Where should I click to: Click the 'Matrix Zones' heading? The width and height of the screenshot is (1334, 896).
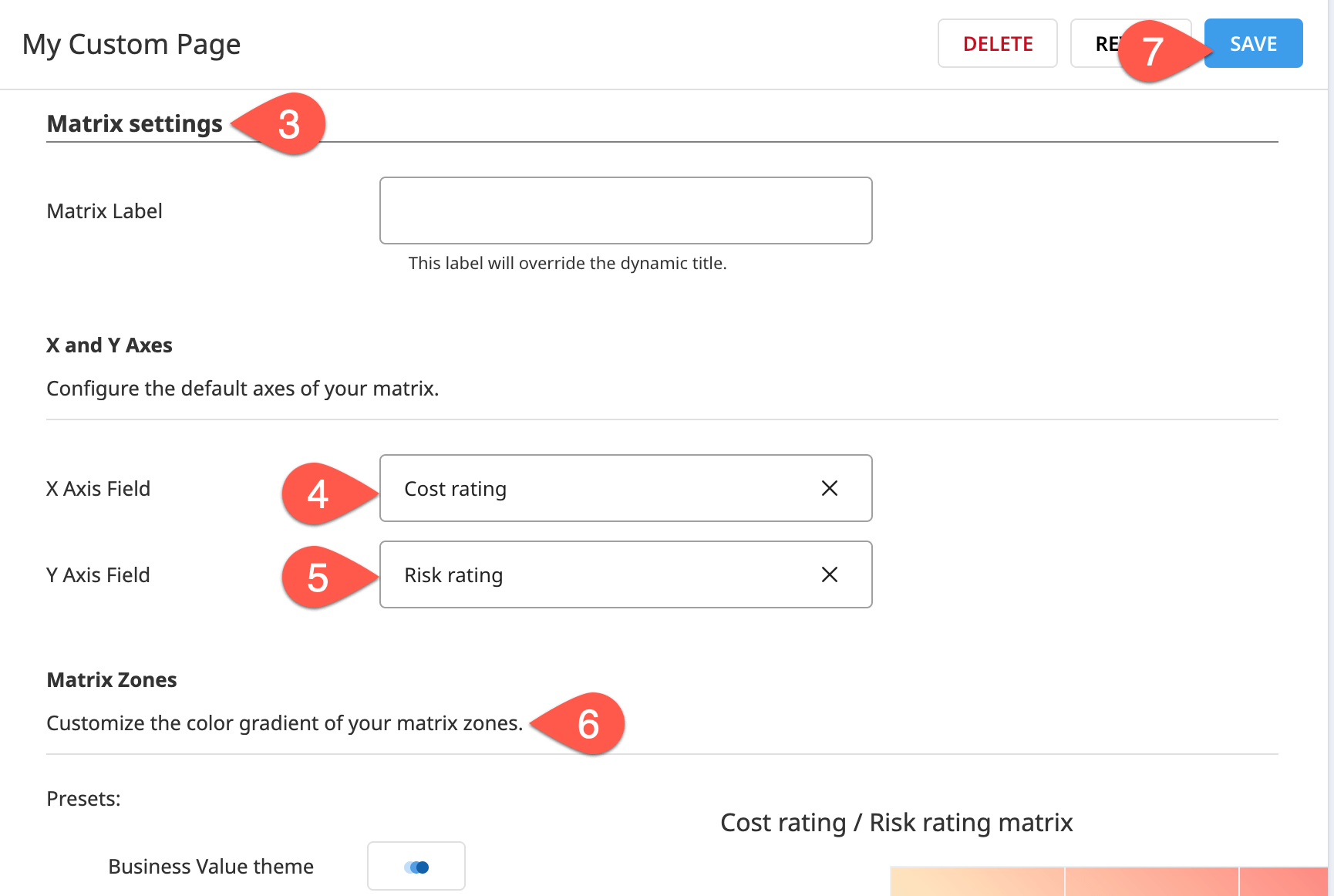tap(111, 679)
